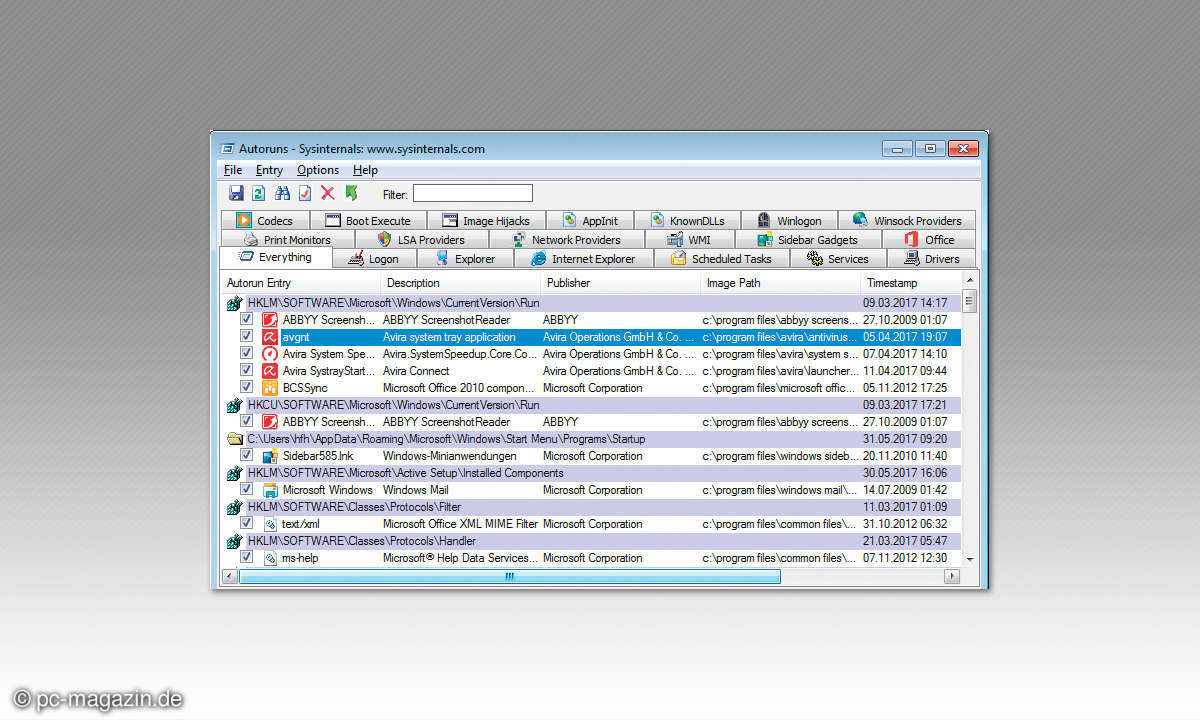Disable the ms-help handler checkbox
The height and width of the screenshot is (720, 1200).
(247, 558)
